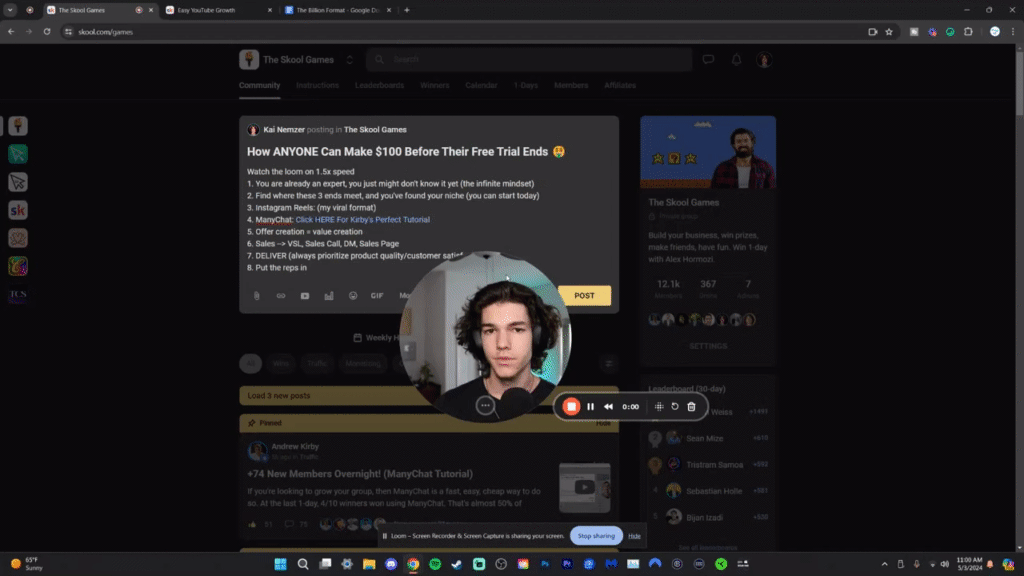
Task: Click the Andrew Kirby author name
Action: coord(295,447)
